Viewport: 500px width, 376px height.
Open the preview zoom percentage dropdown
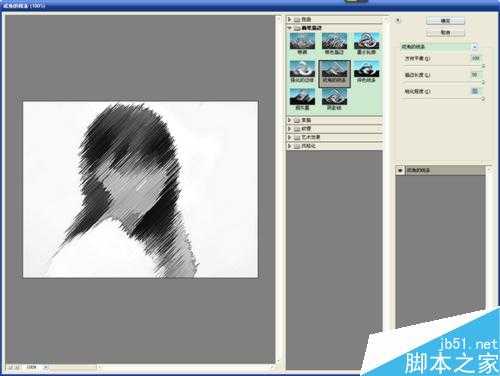[x=46, y=367]
